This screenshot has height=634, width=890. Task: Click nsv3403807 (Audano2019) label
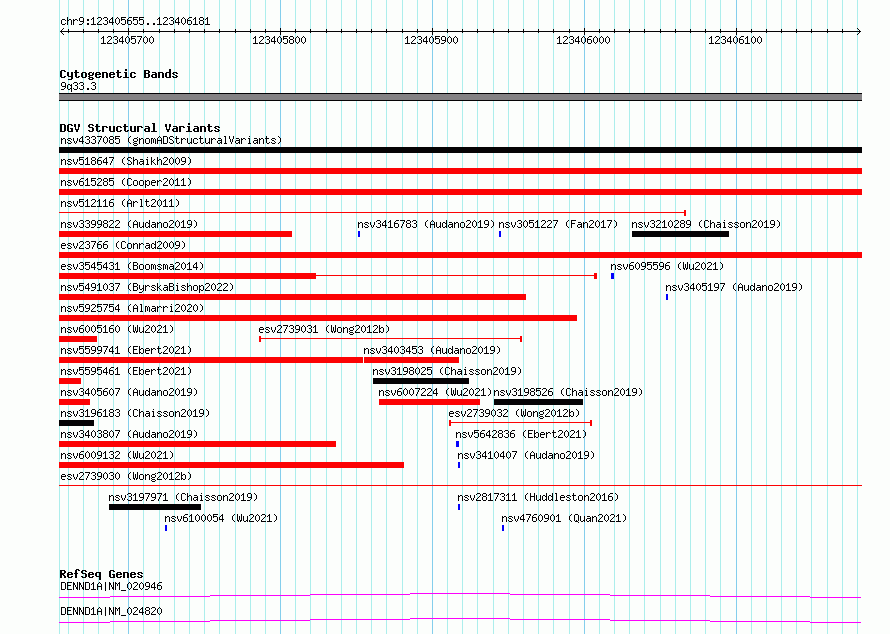[129, 434]
